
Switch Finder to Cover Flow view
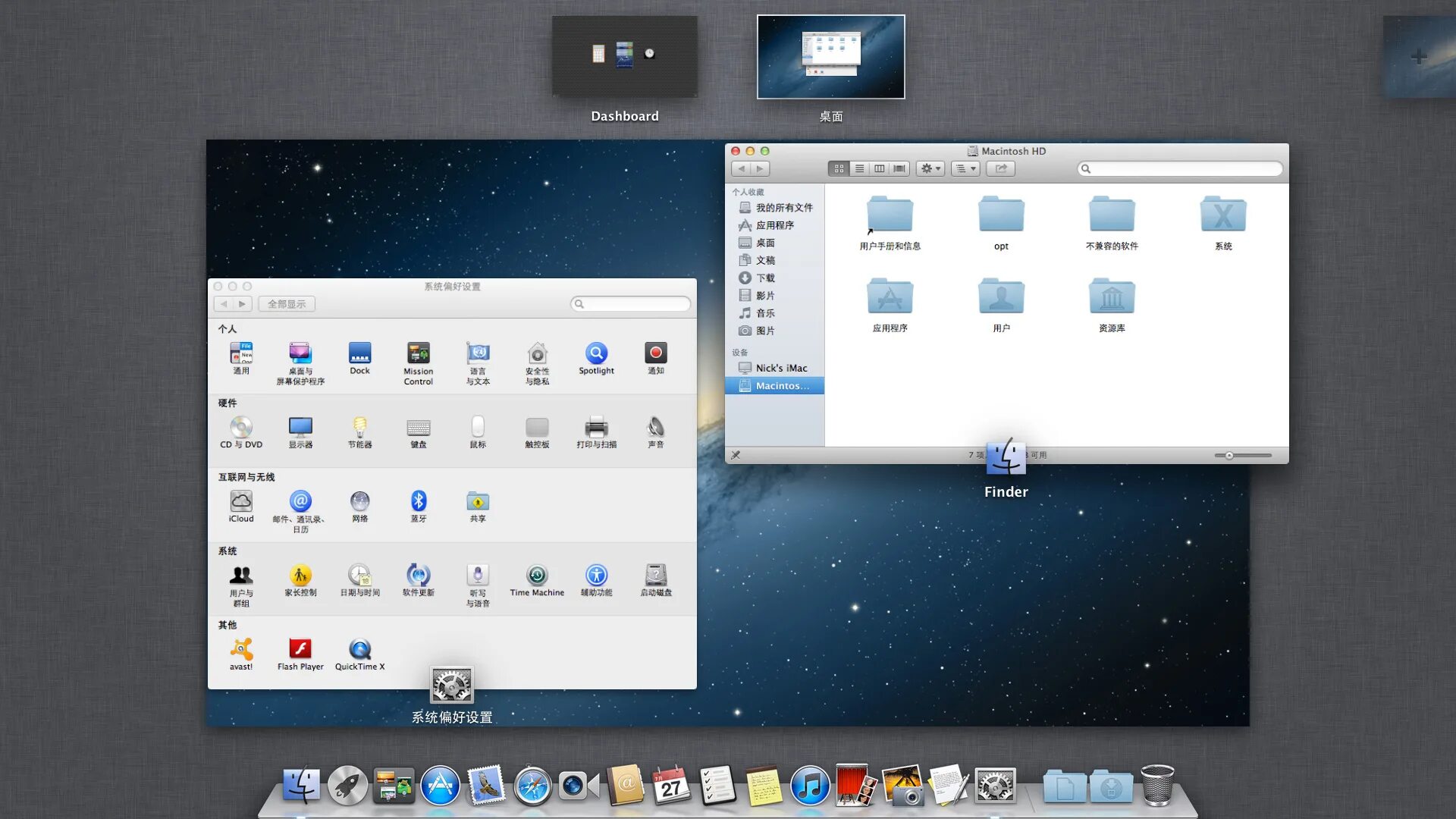(899, 169)
